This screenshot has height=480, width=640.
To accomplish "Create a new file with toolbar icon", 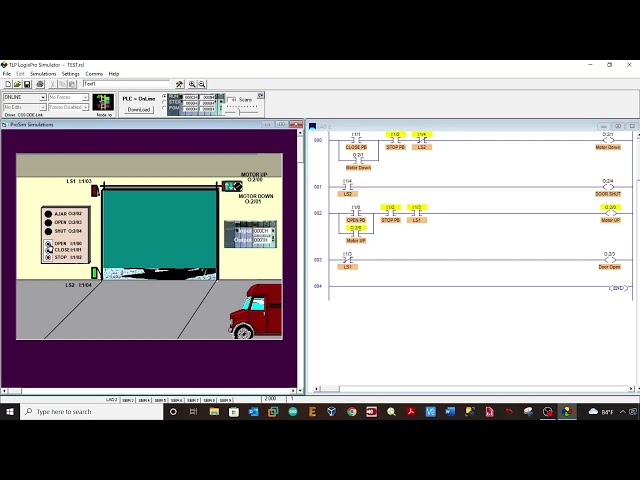I will point(8,84).
